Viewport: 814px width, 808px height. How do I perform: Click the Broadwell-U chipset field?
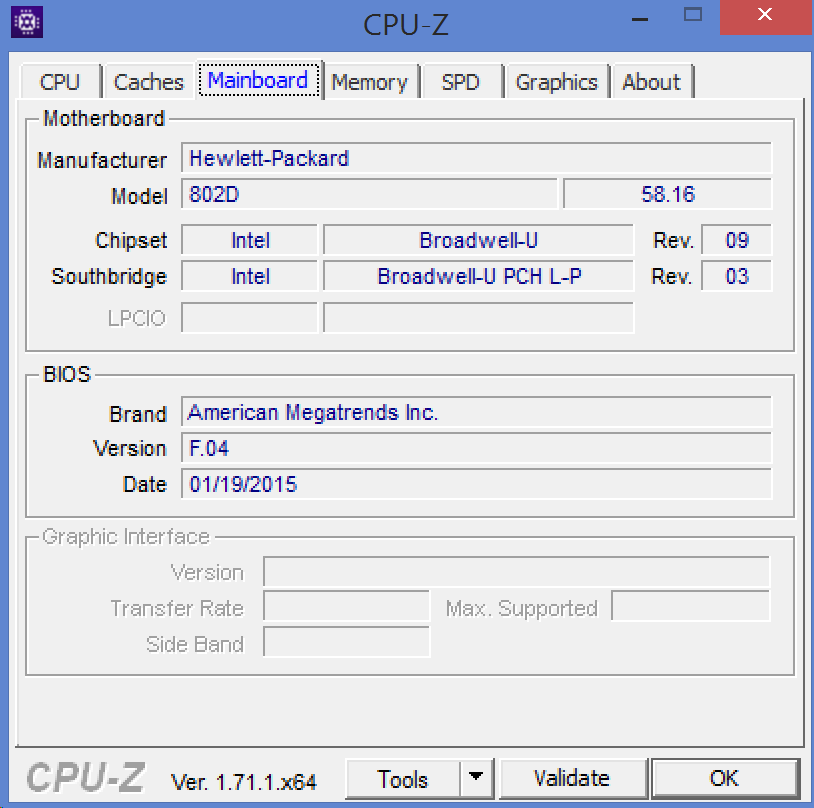(478, 240)
